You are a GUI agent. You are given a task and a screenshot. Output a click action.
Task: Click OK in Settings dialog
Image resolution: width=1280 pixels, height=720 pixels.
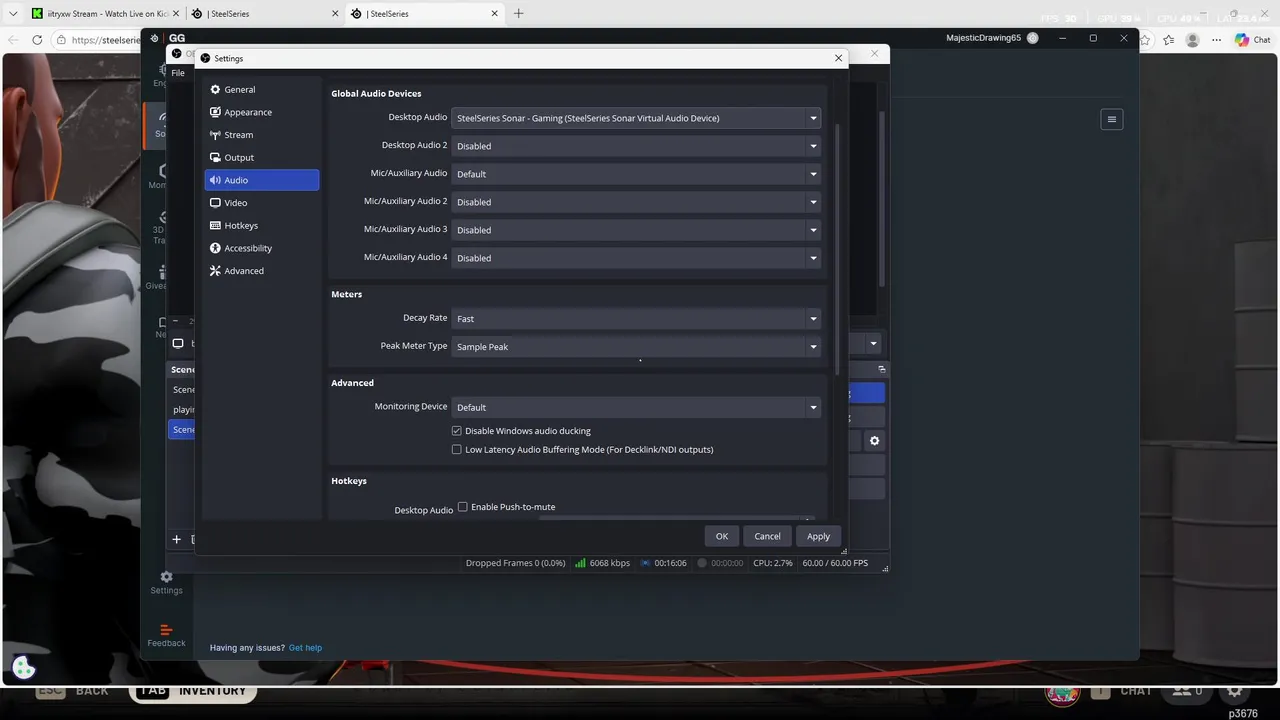click(x=722, y=536)
